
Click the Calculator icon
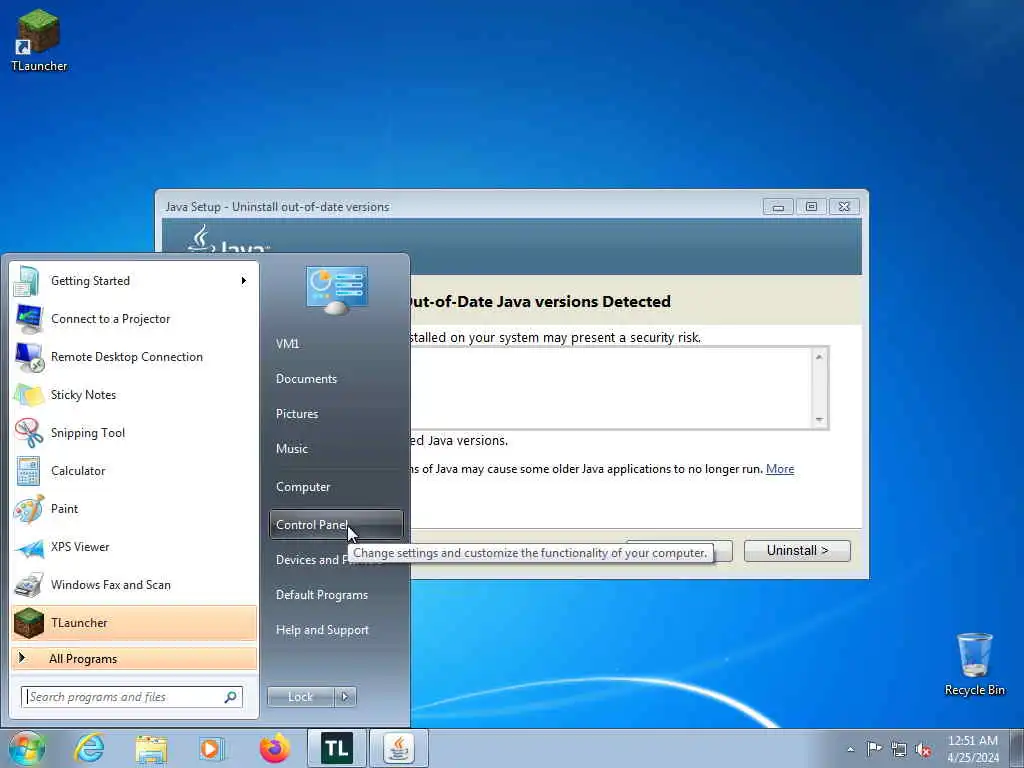tap(28, 471)
